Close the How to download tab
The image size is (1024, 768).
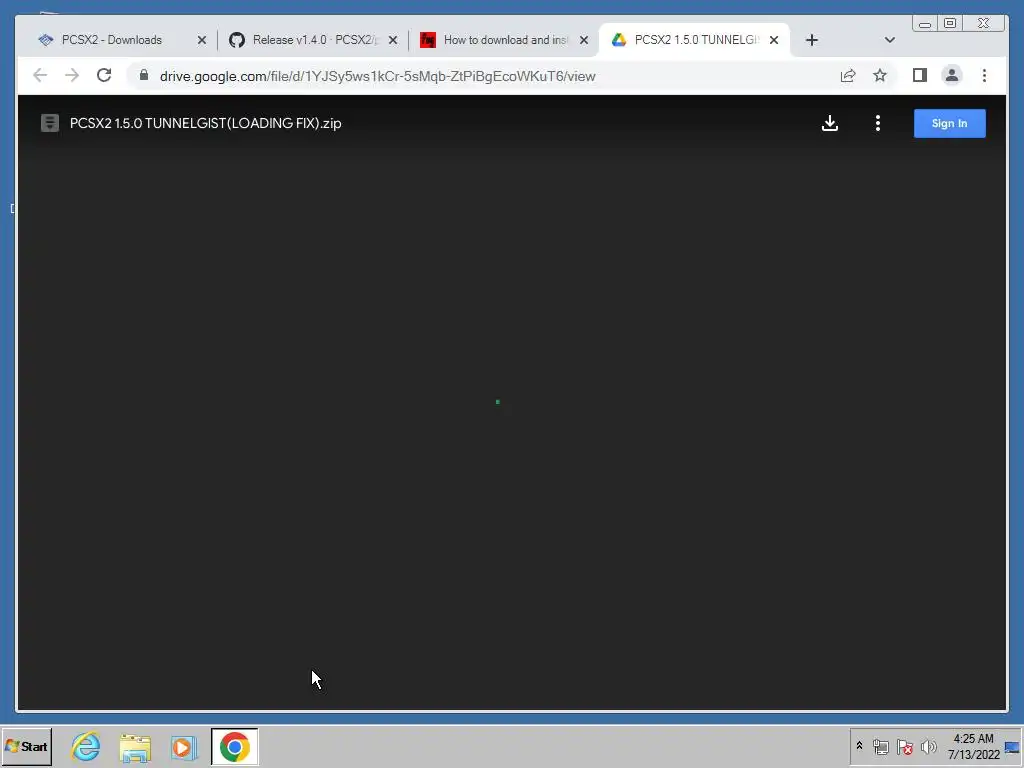pos(584,40)
